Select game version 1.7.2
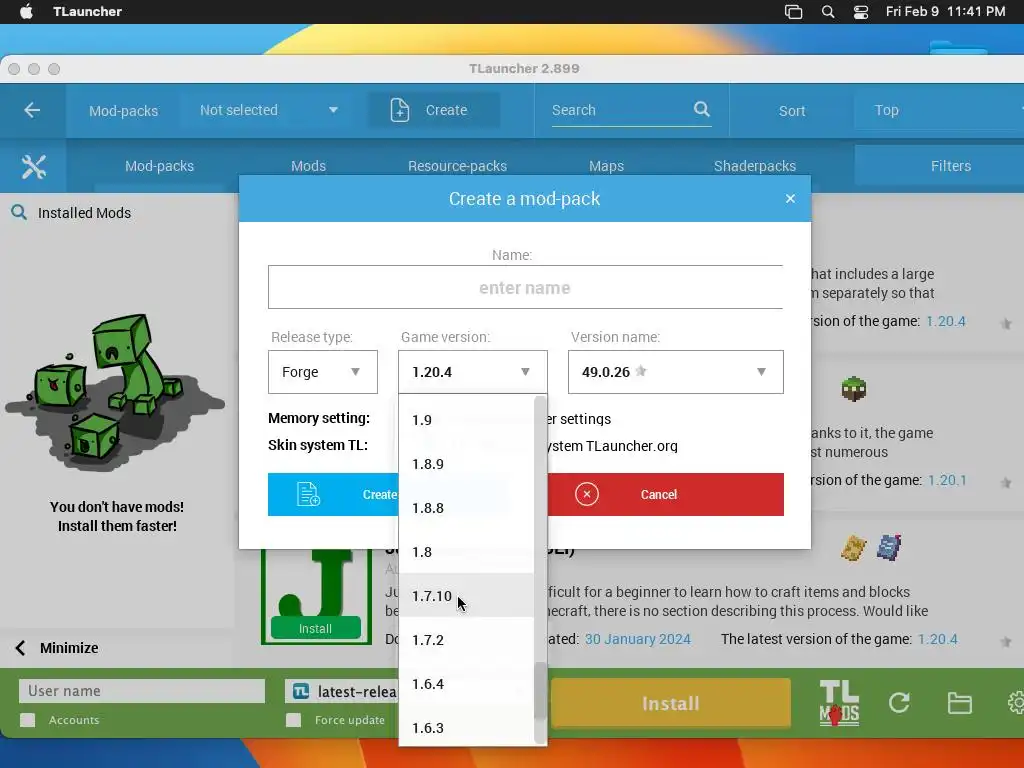Viewport: 1024px width, 768px height. pos(466,639)
